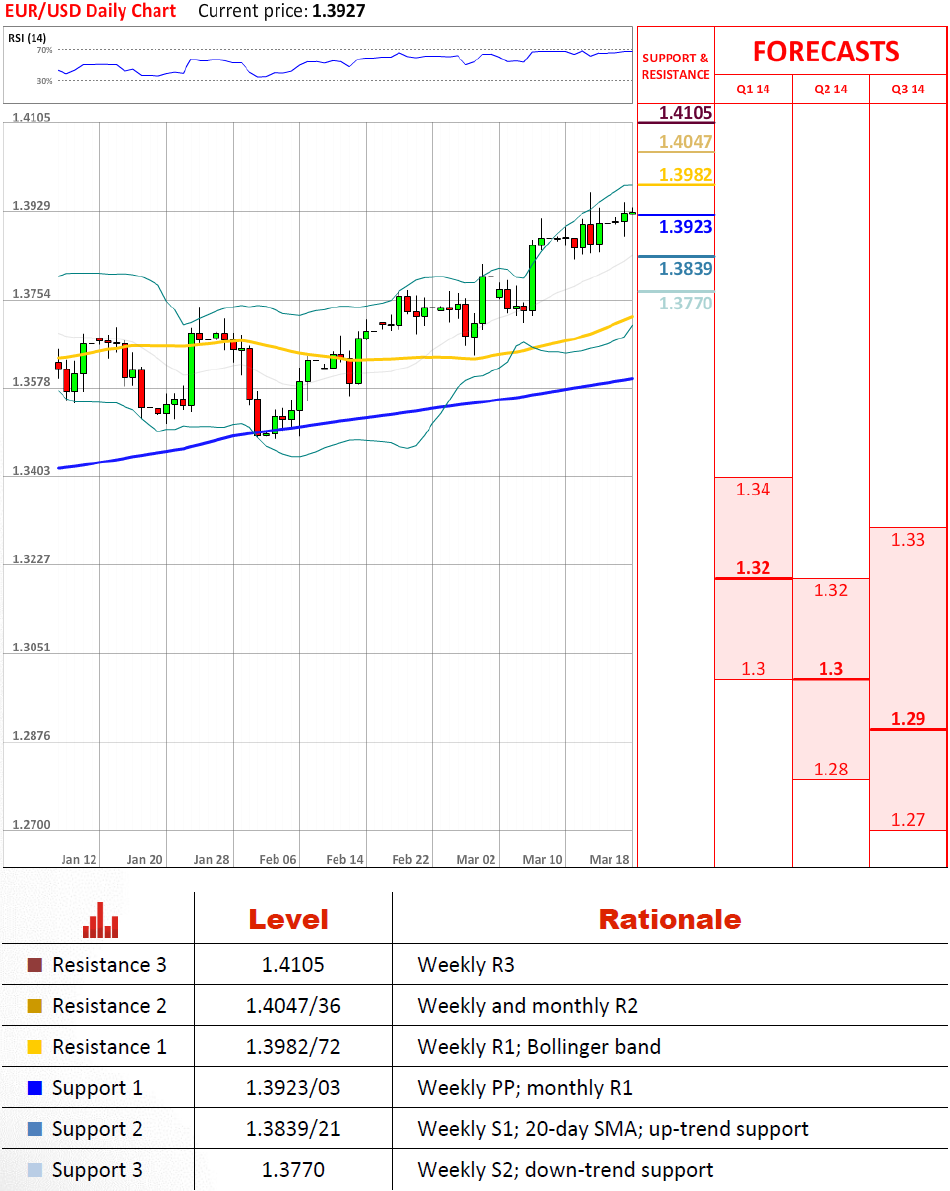Click the FORECASTS heading
Screen dimensions: 950x1191
[826, 51]
